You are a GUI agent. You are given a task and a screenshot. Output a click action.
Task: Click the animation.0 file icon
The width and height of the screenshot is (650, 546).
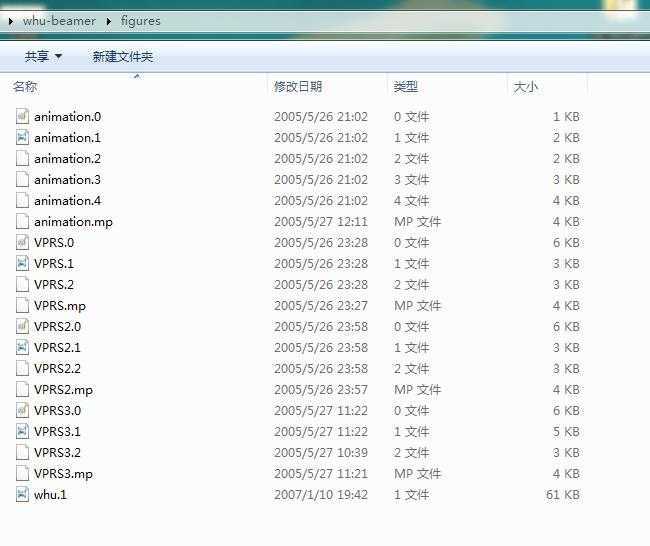point(22,116)
